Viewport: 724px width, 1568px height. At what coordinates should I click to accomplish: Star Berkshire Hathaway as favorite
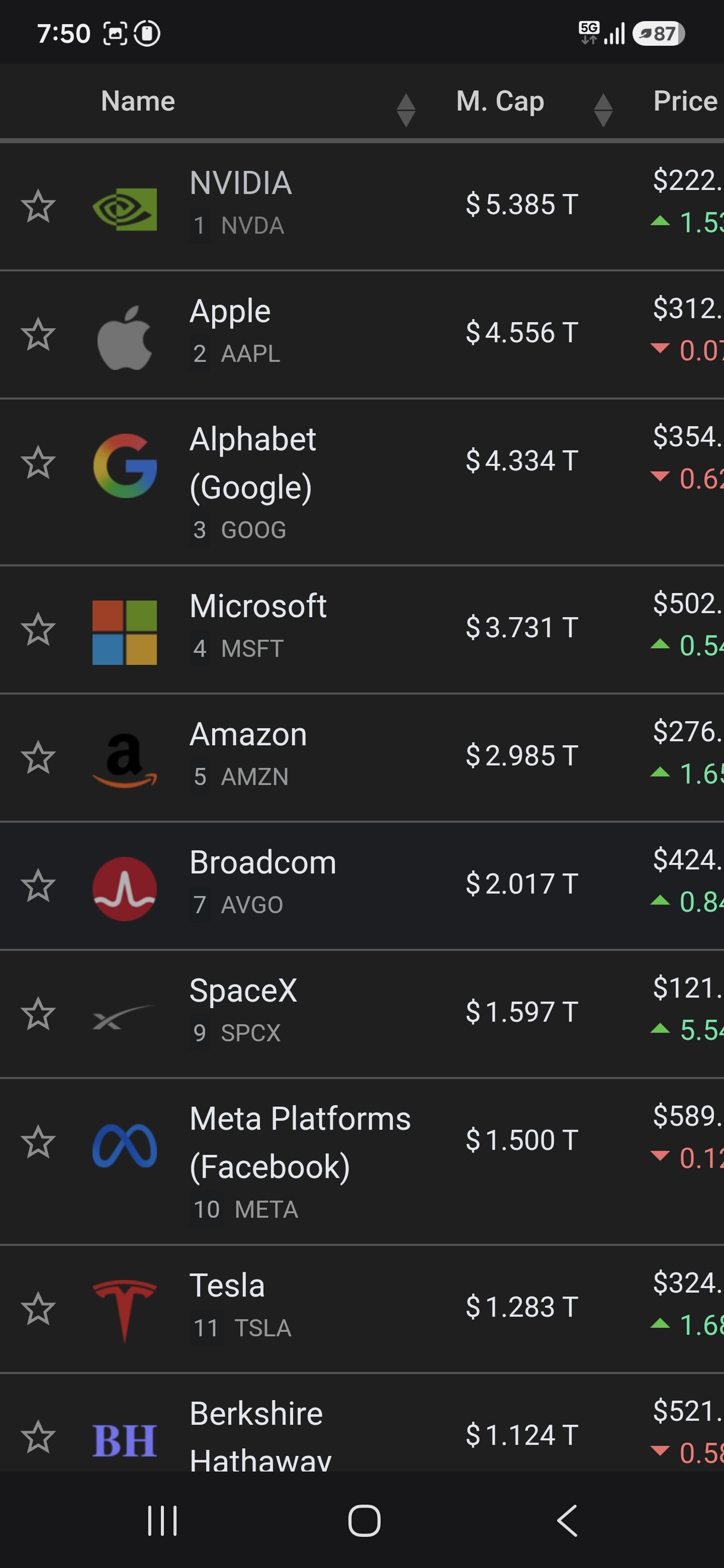[x=38, y=1436]
